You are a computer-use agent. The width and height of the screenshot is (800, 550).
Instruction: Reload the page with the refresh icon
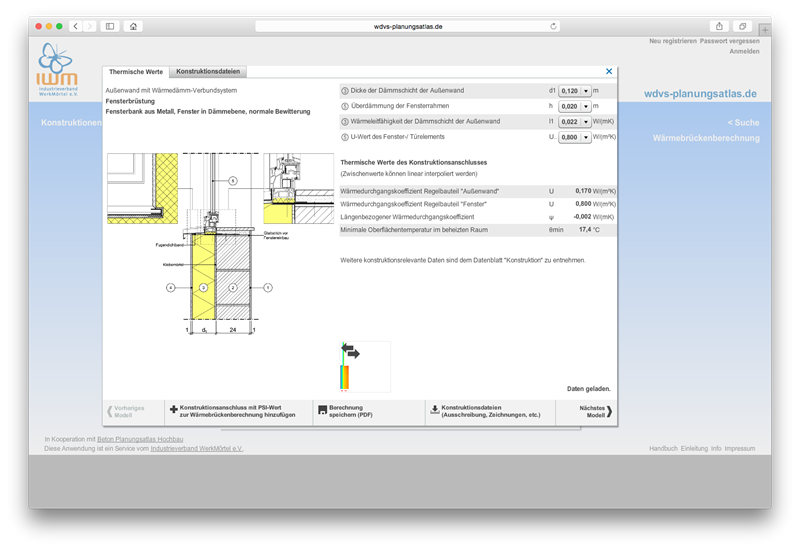click(553, 26)
